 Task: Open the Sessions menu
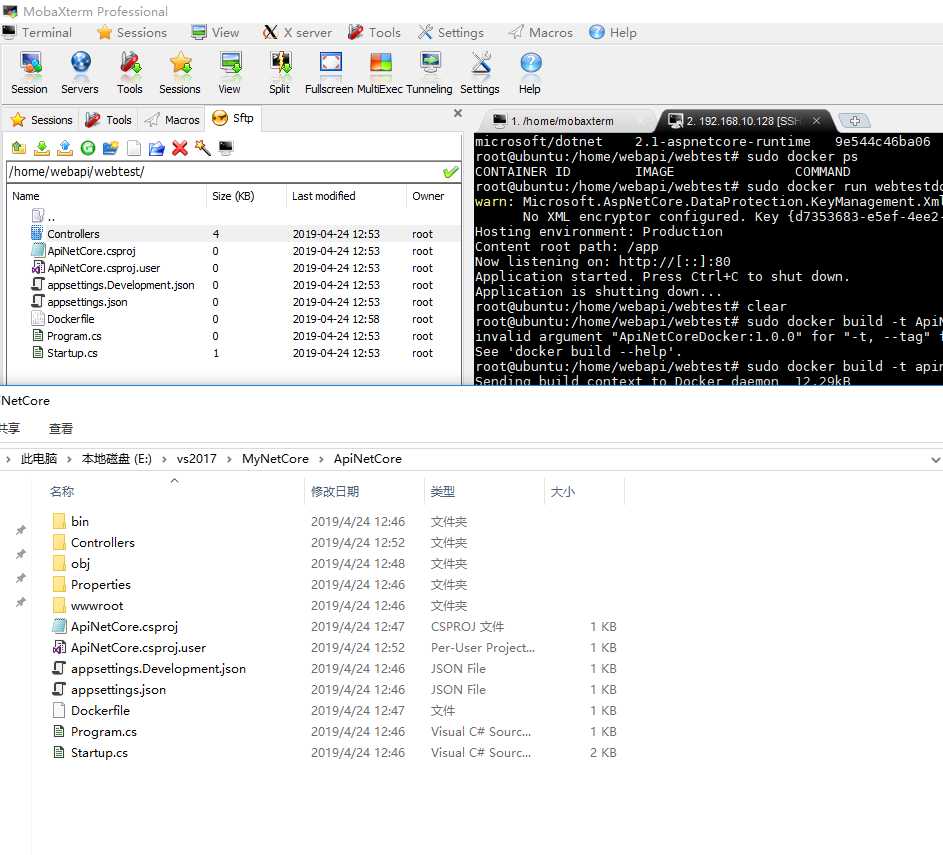point(132,32)
